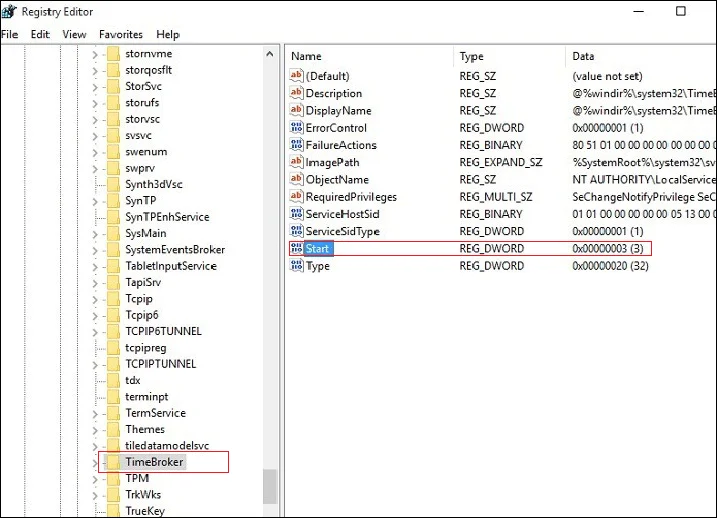Click the string icon beside (Default)
717x518 pixels.
tap(296, 75)
